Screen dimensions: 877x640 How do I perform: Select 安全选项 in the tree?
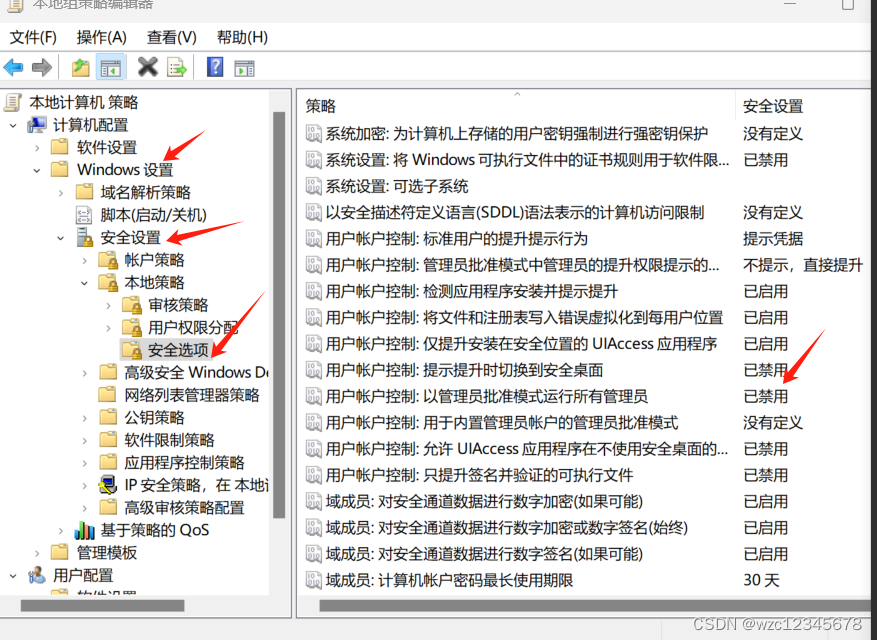point(178,350)
